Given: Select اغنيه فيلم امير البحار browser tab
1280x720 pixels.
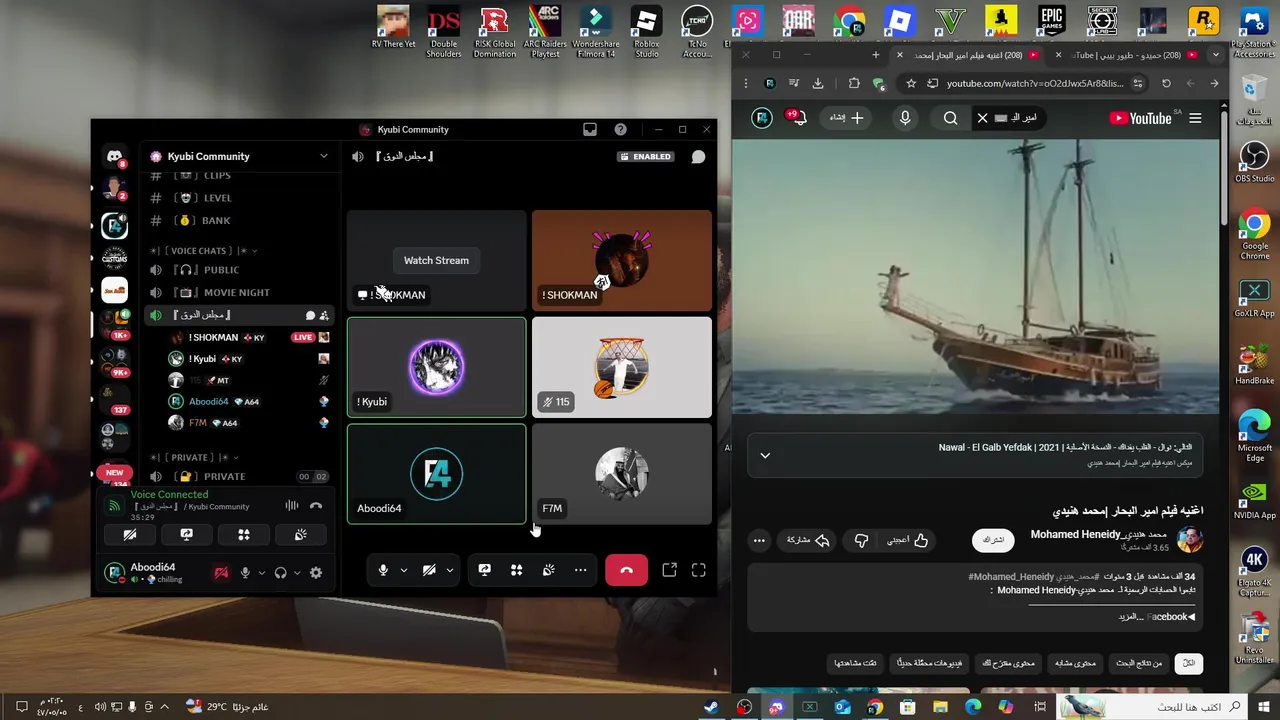Looking at the screenshot, I should 965,55.
